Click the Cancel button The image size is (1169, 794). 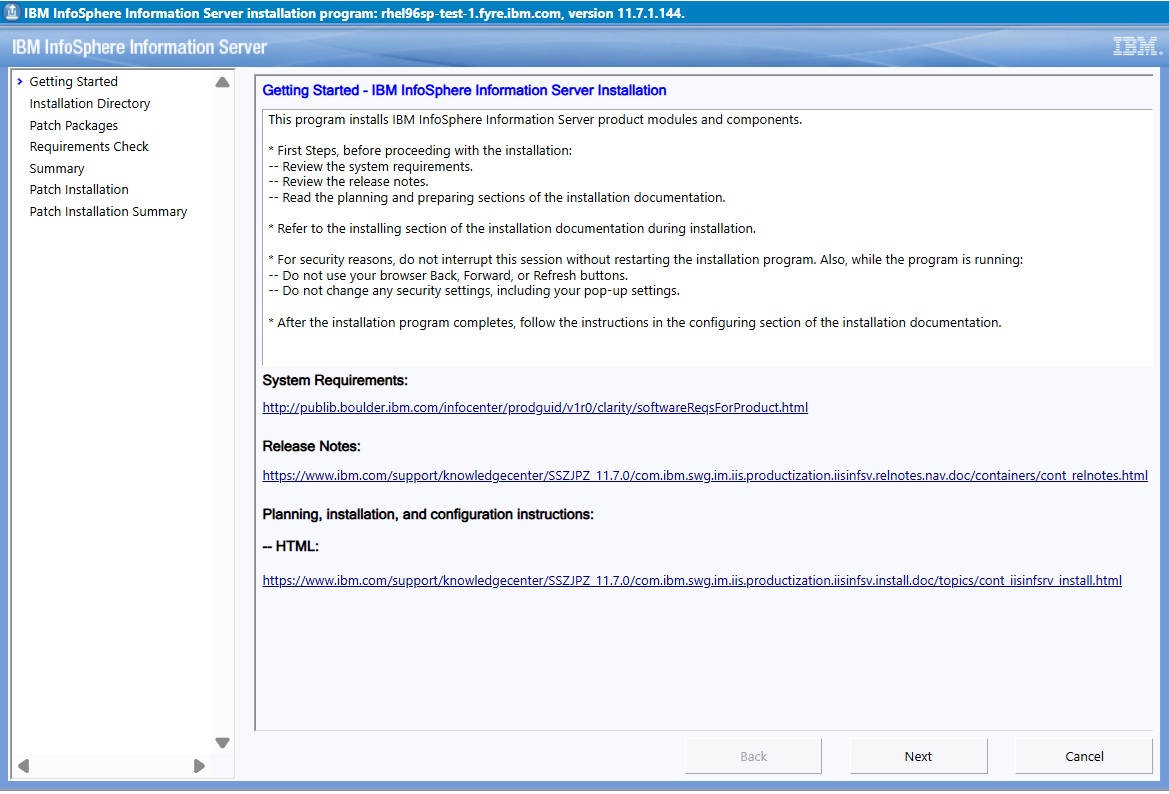click(x=1084, y=756)
